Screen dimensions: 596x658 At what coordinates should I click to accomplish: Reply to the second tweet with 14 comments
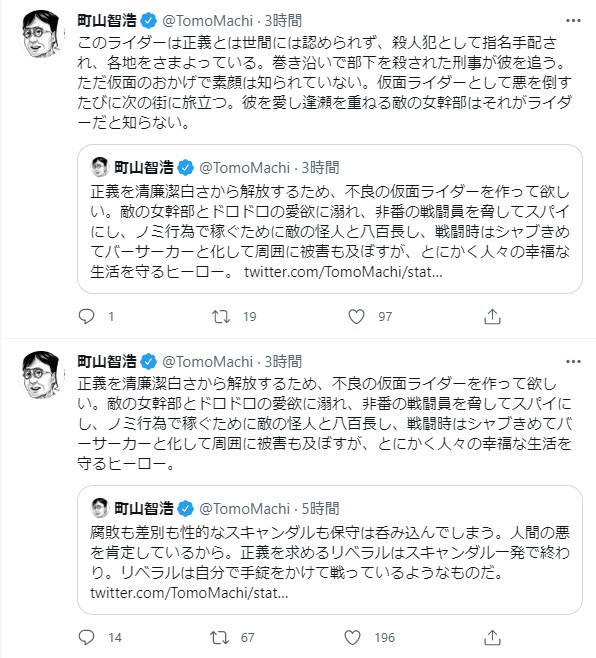(87, 637)
